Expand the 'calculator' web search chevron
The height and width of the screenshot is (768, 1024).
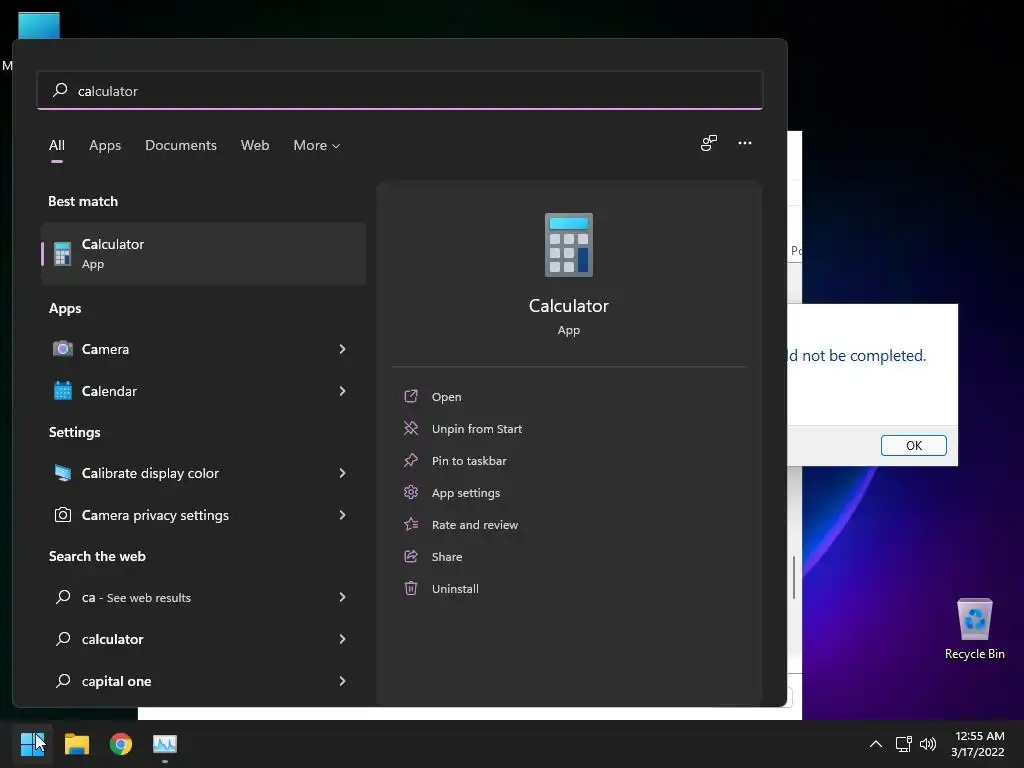pos(342,639)
